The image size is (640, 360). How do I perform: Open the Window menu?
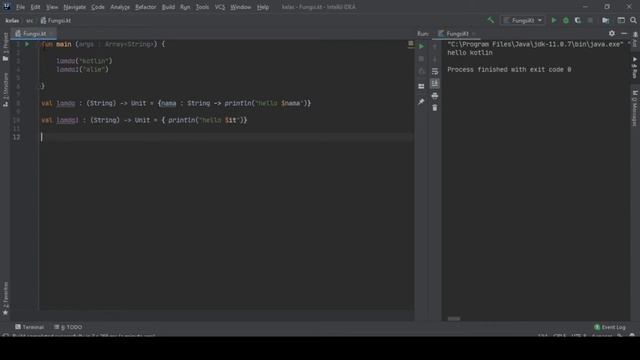tap(241, 7)
